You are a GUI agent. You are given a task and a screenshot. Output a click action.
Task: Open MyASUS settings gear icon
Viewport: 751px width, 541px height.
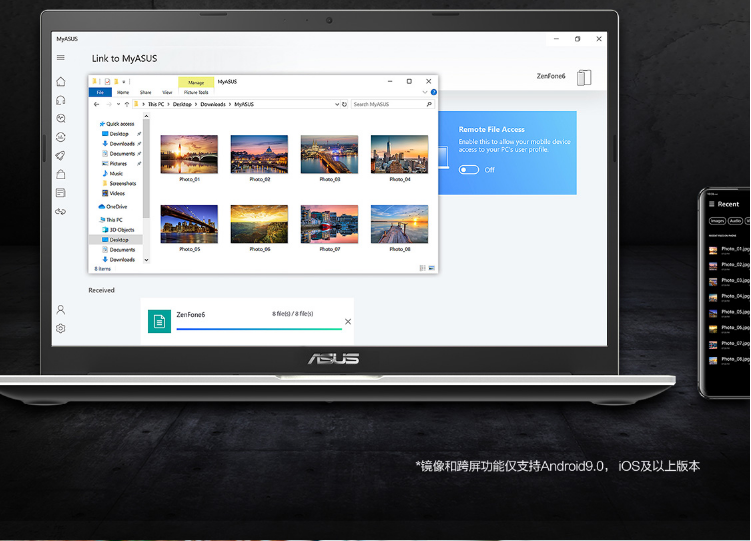[61, 328]
